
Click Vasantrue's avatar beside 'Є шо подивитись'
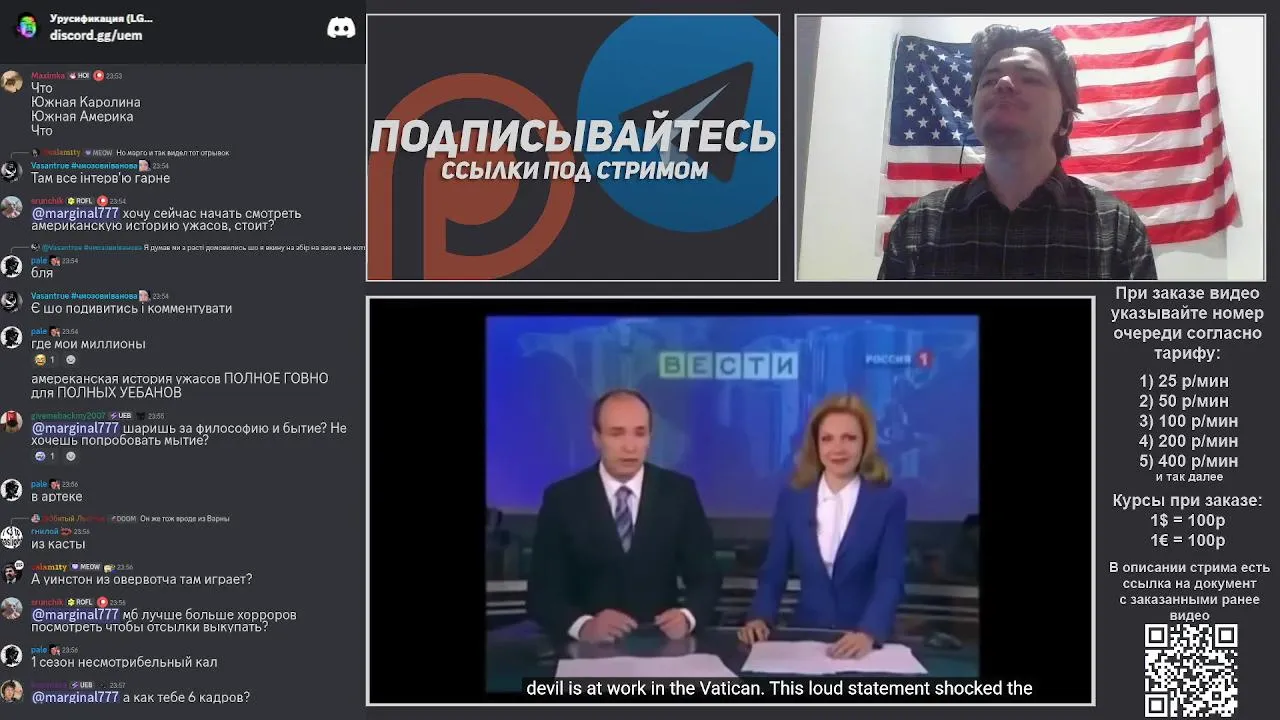(x=12, y=301)
